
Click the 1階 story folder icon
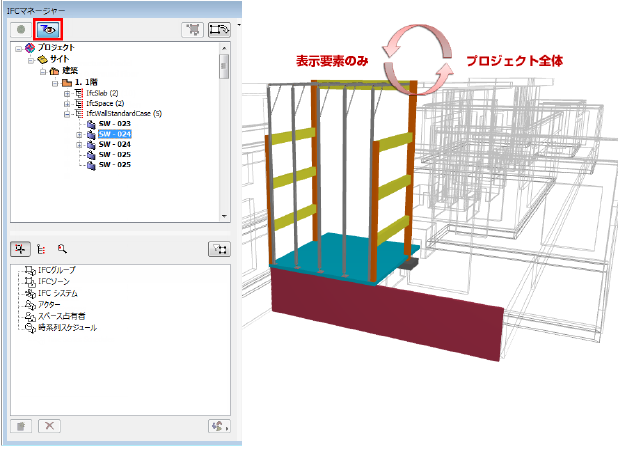tap(67, 82)
